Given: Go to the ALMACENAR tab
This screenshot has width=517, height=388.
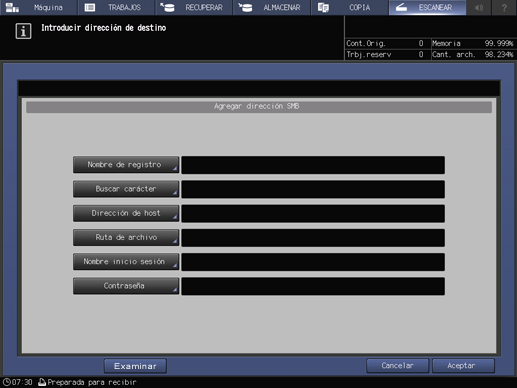Looking at the screenshot, I should tap(272, 7).
